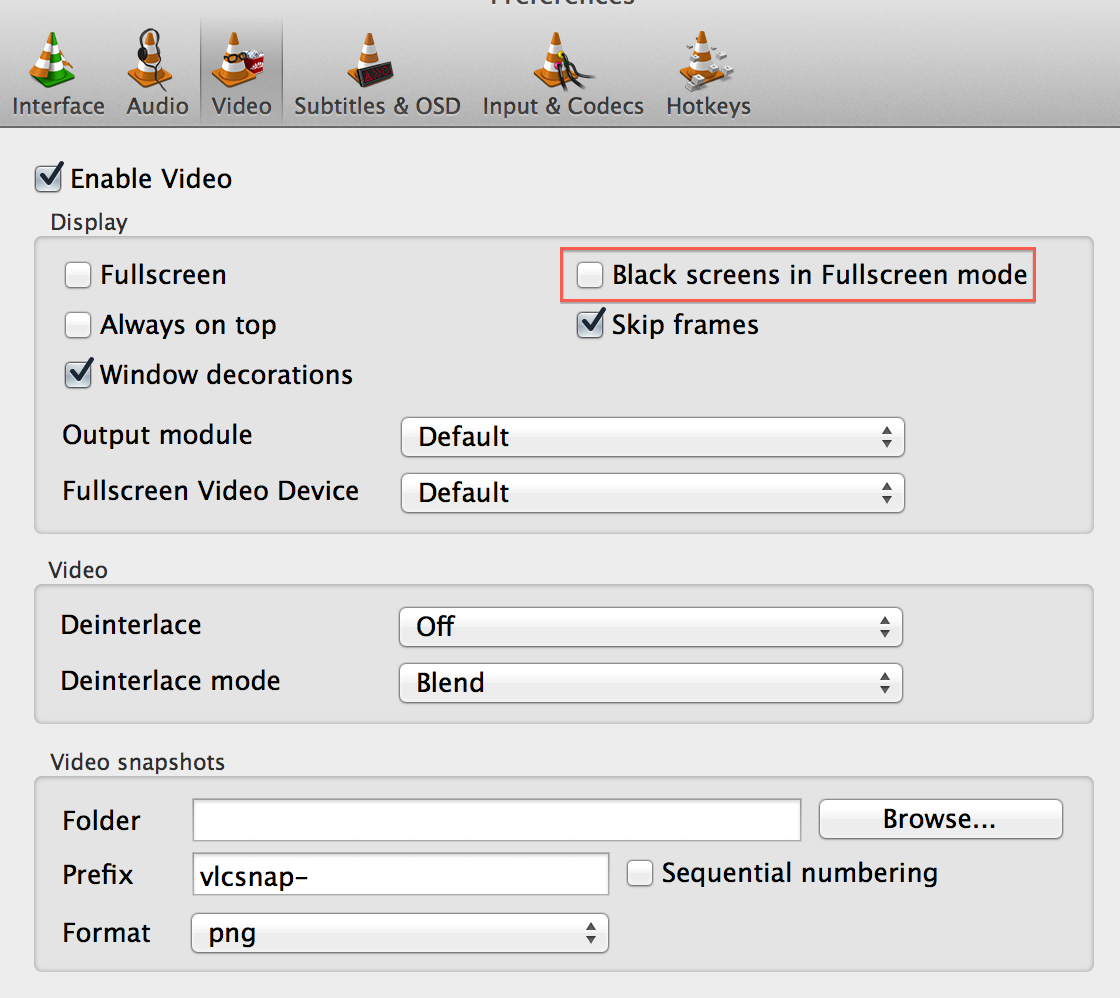Select the Video preferences cone icon
Viewport: 1120px width, 998px height.
(x=237, y=60)
